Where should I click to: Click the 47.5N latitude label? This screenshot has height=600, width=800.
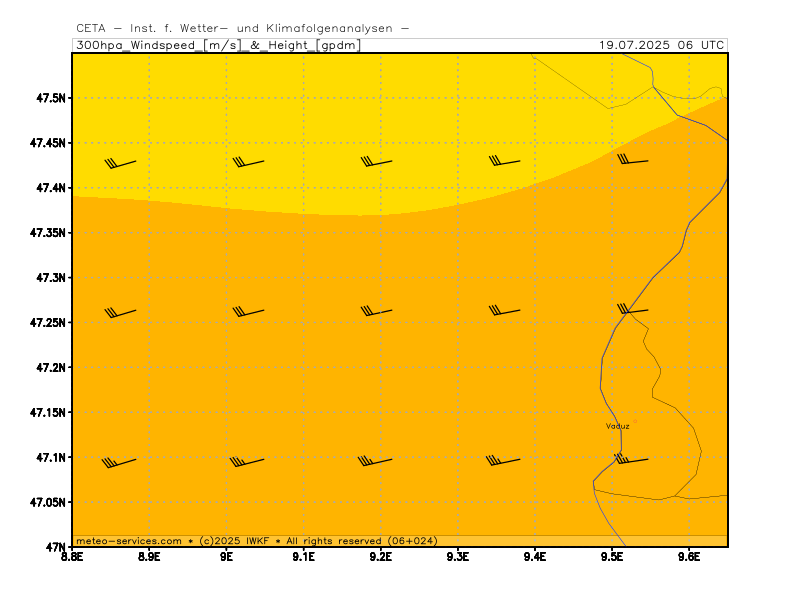coord(51,98)
